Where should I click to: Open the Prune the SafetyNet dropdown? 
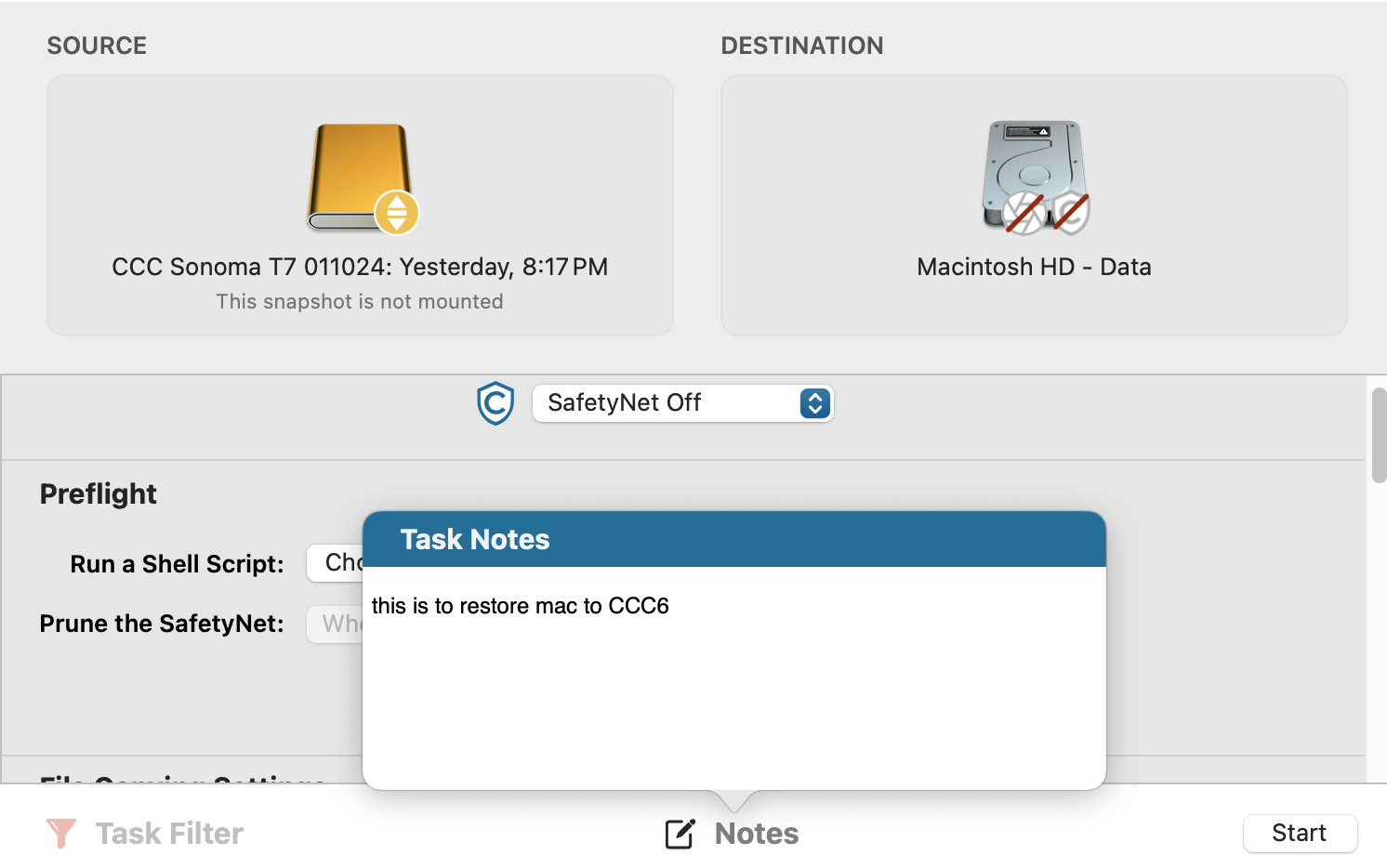(x=336, y=624)
